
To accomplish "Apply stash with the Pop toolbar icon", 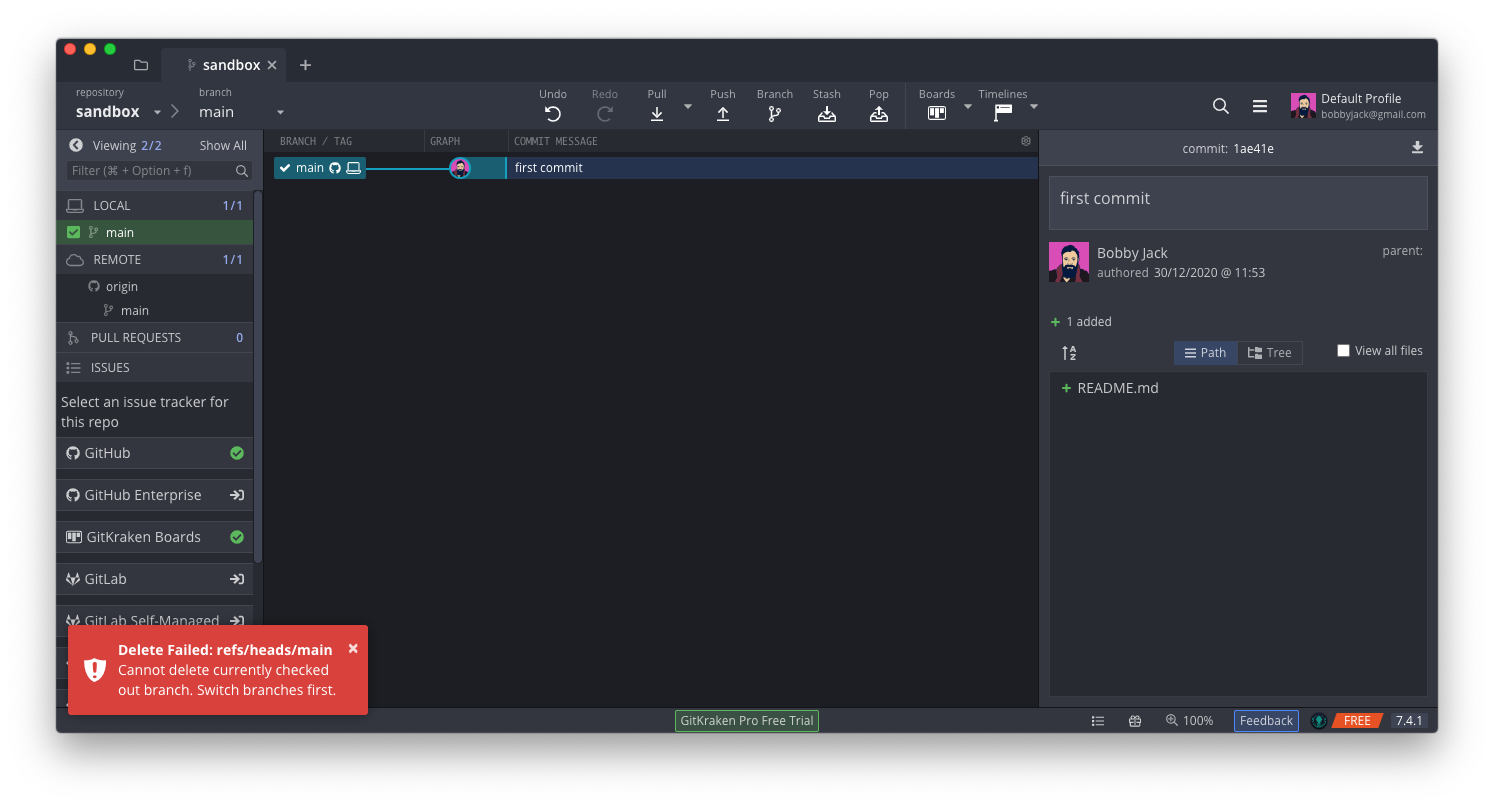I will (878, 113).
